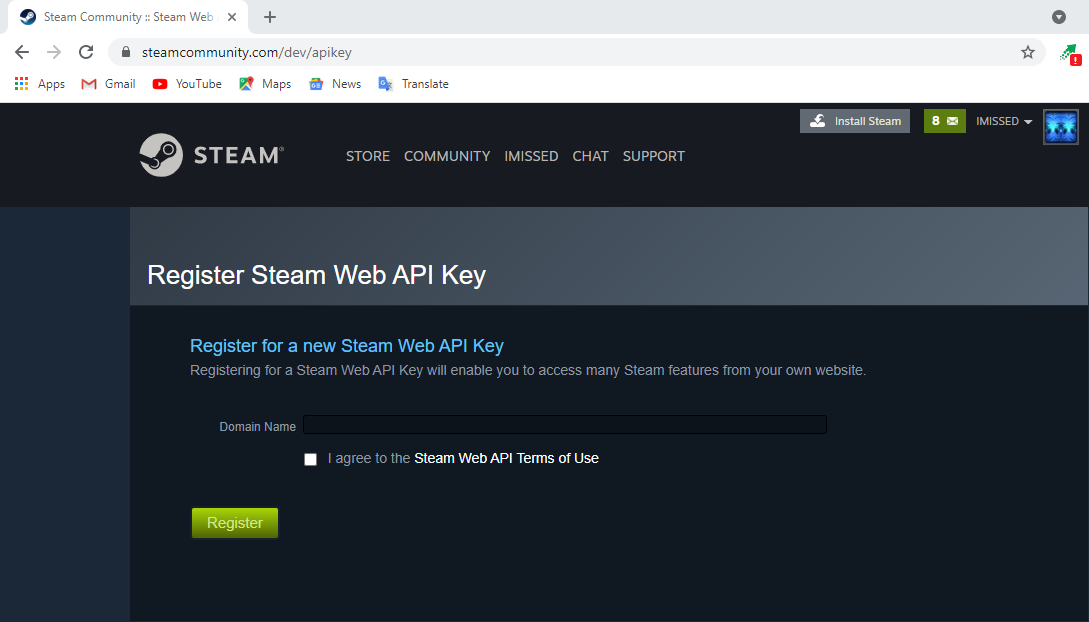This screenshot has height=622, width=1089.
Task: Open the Chrome profile dropdown arrow icon
Action: coord(1058,17)
